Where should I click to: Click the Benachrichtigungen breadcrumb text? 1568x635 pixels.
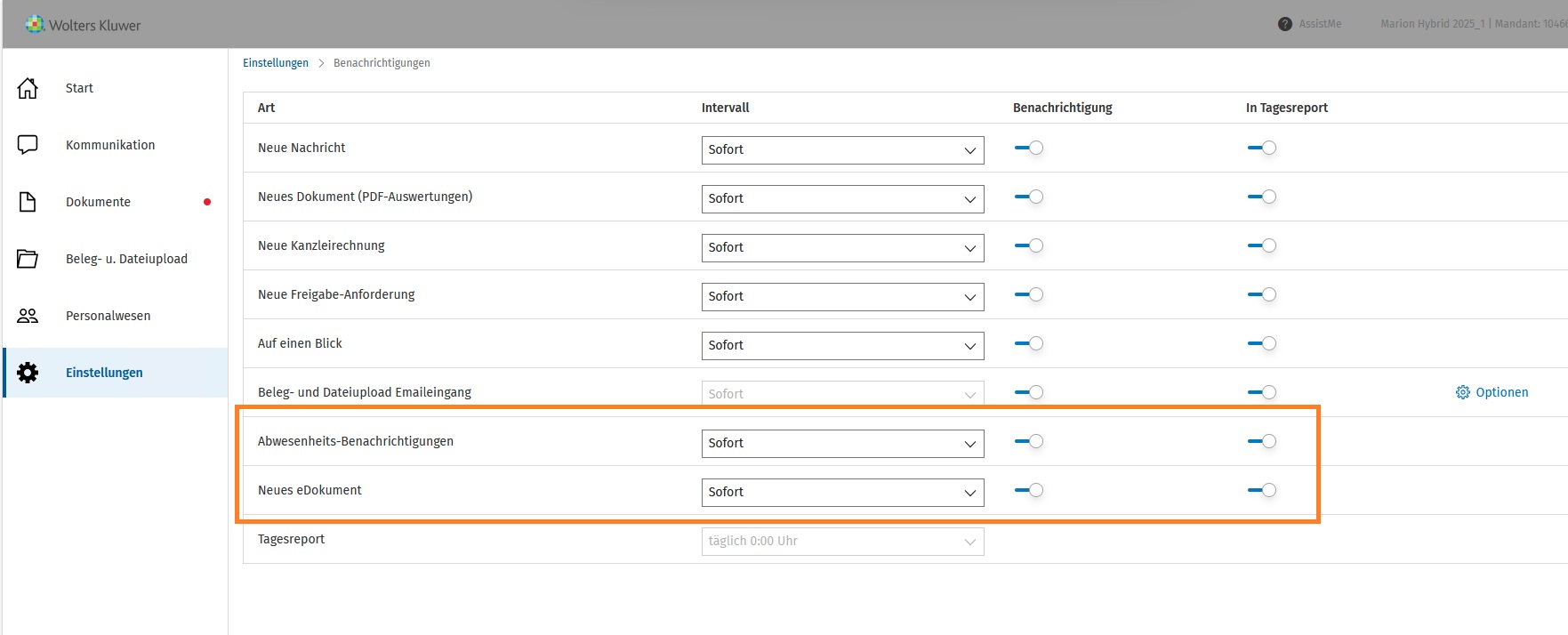pos(382,63)
